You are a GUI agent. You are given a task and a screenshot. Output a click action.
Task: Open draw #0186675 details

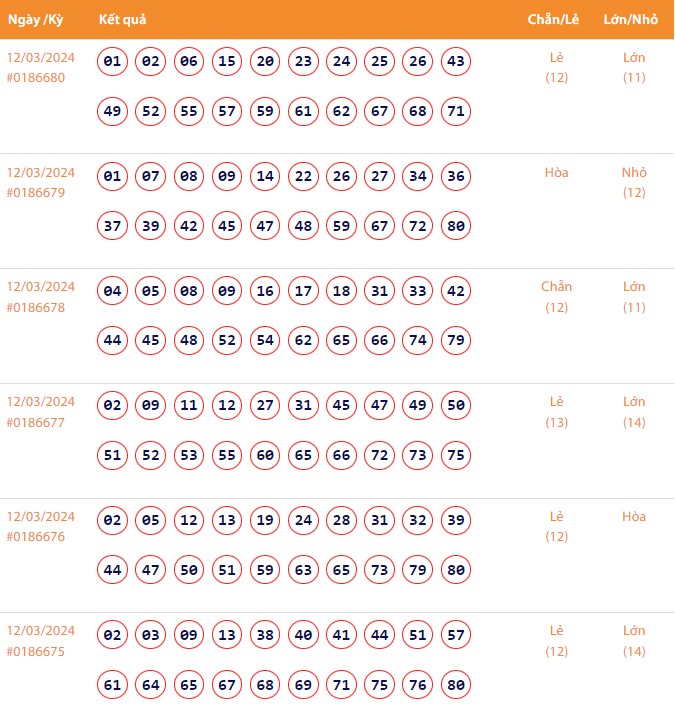(36, 651)
